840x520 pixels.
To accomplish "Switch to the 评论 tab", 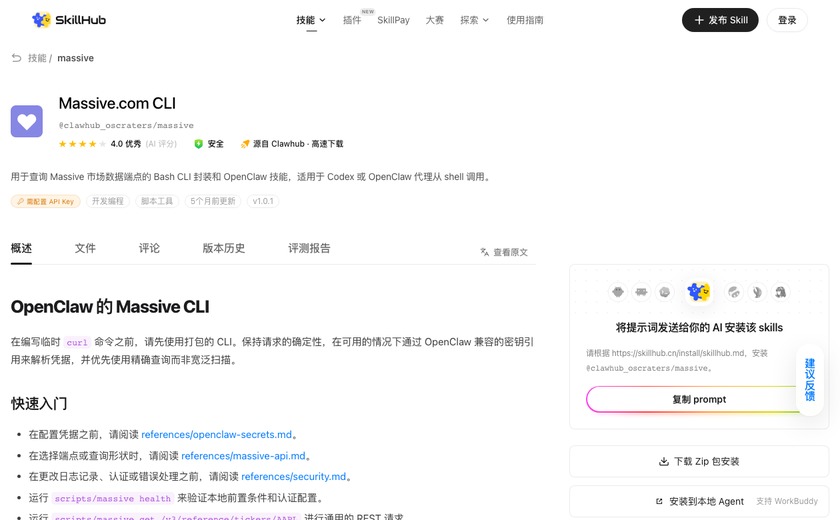I will click(149, 248).
